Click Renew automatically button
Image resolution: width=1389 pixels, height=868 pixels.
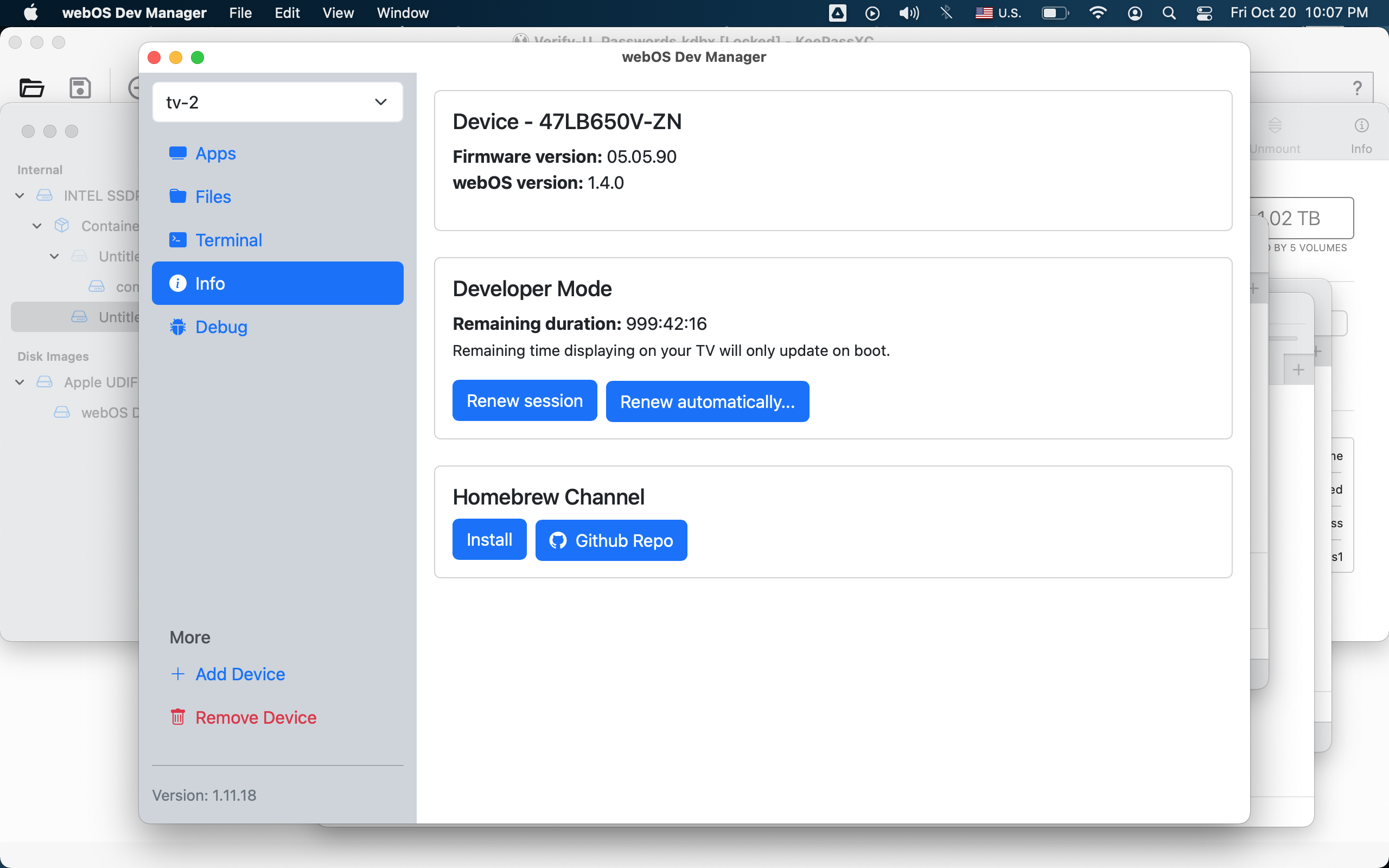click(x=707, y=402)
